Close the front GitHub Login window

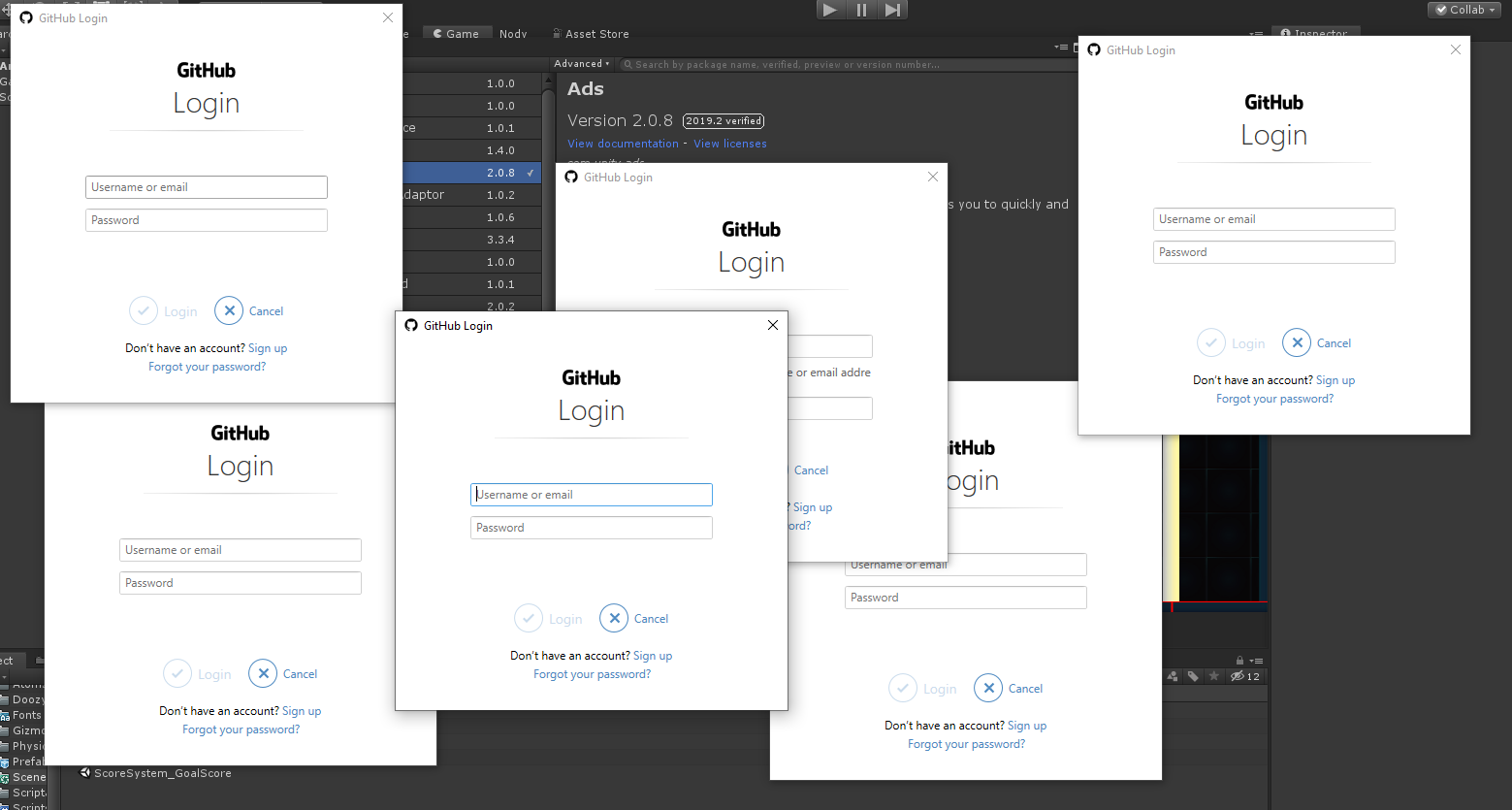pyautogui.click(x=773, y=325)
